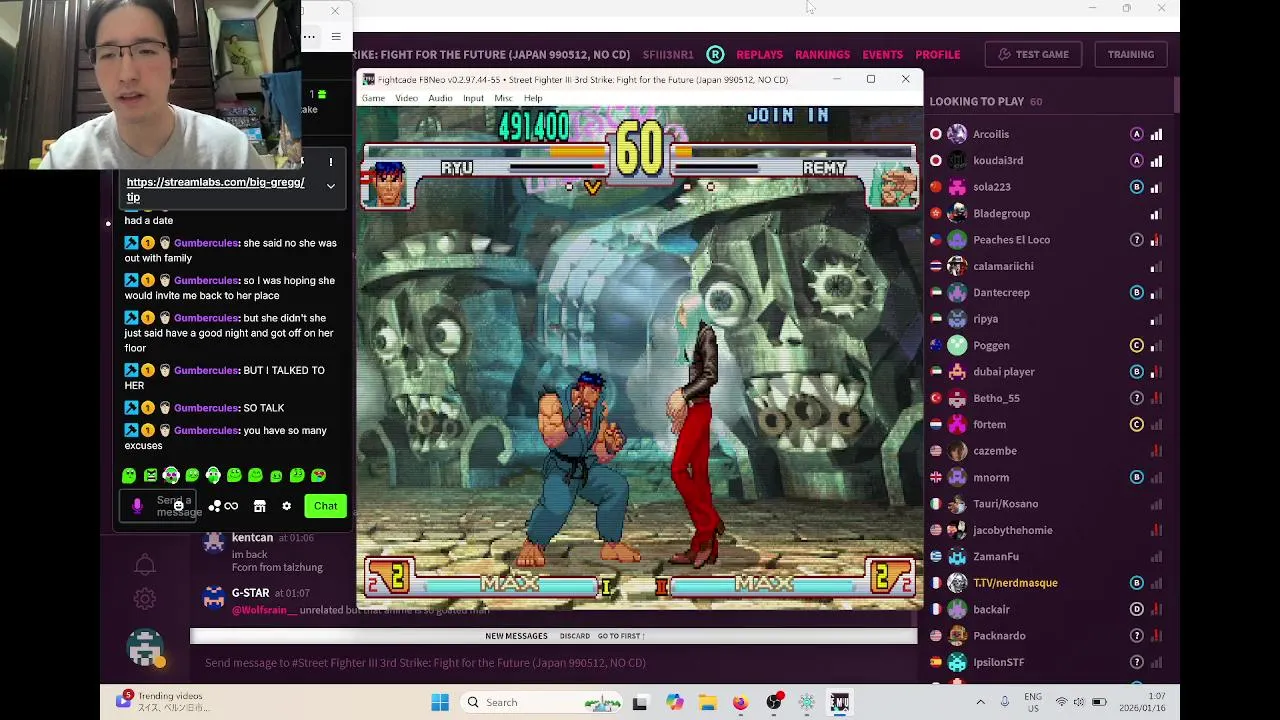
Task: Click the taskbar Search box
Action: pyautogui.click(x=542, y=702)
